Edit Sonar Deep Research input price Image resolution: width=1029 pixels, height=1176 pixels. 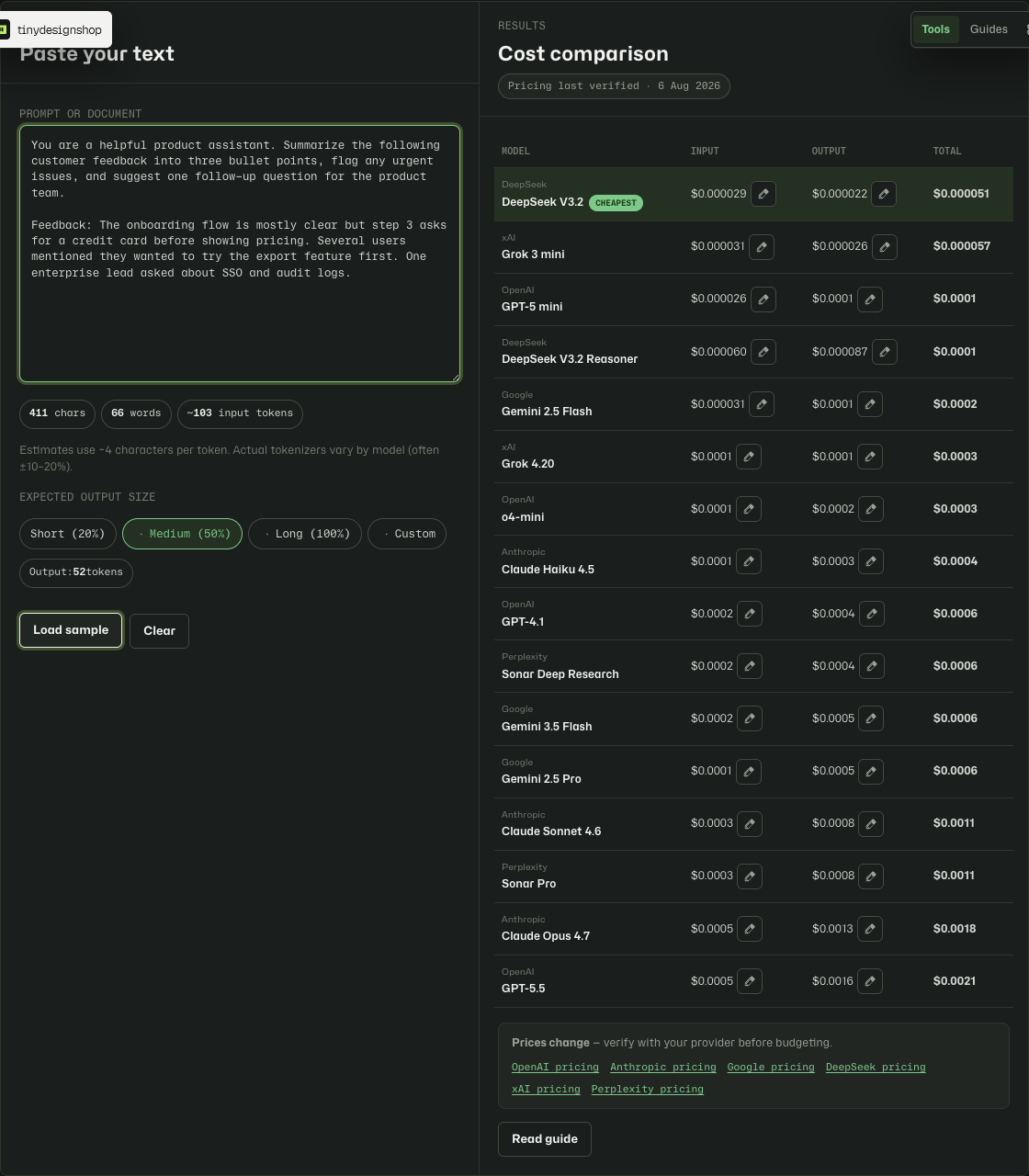coord(750,666)
